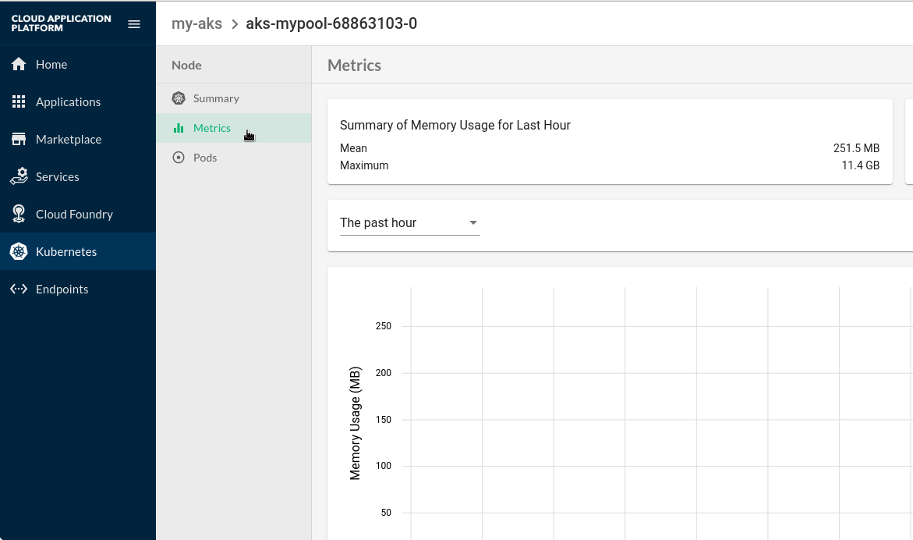Open the time range dropdown arrow
Image resolution: width=913 pixels, height=540 pixels.
[x=473, y=223]
